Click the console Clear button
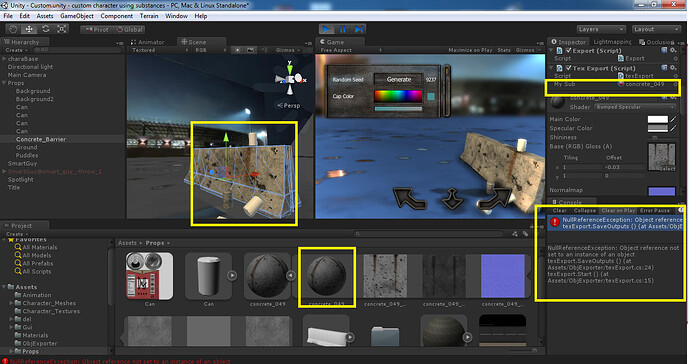Image resolution: width=690 pixels, height=364 pixels. click(x=559, y=210)
